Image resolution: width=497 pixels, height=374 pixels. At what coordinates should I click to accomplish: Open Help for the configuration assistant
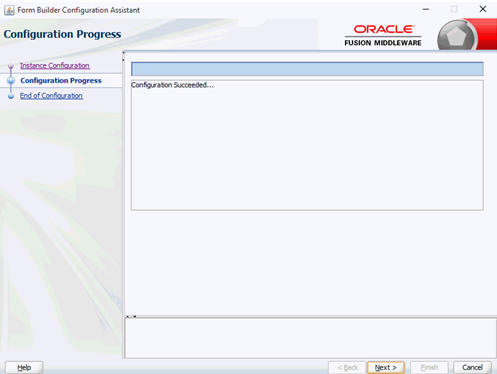click(24, 367)
